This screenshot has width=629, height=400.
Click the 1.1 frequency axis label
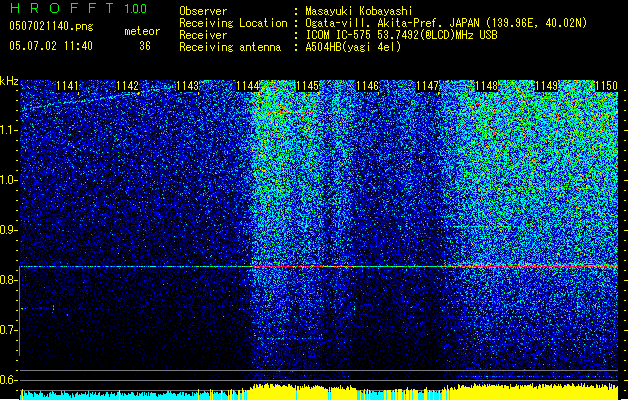[x=9, y=130]
